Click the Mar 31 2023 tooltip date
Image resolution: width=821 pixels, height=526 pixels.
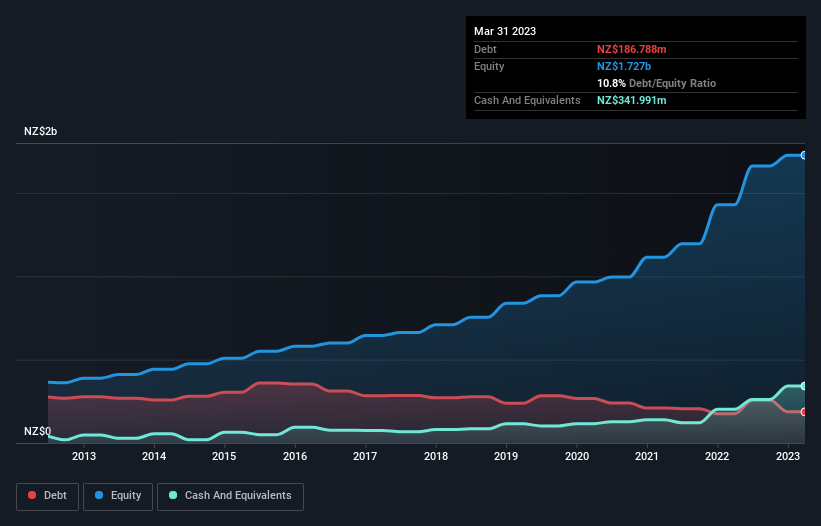(x=505, y=31)
